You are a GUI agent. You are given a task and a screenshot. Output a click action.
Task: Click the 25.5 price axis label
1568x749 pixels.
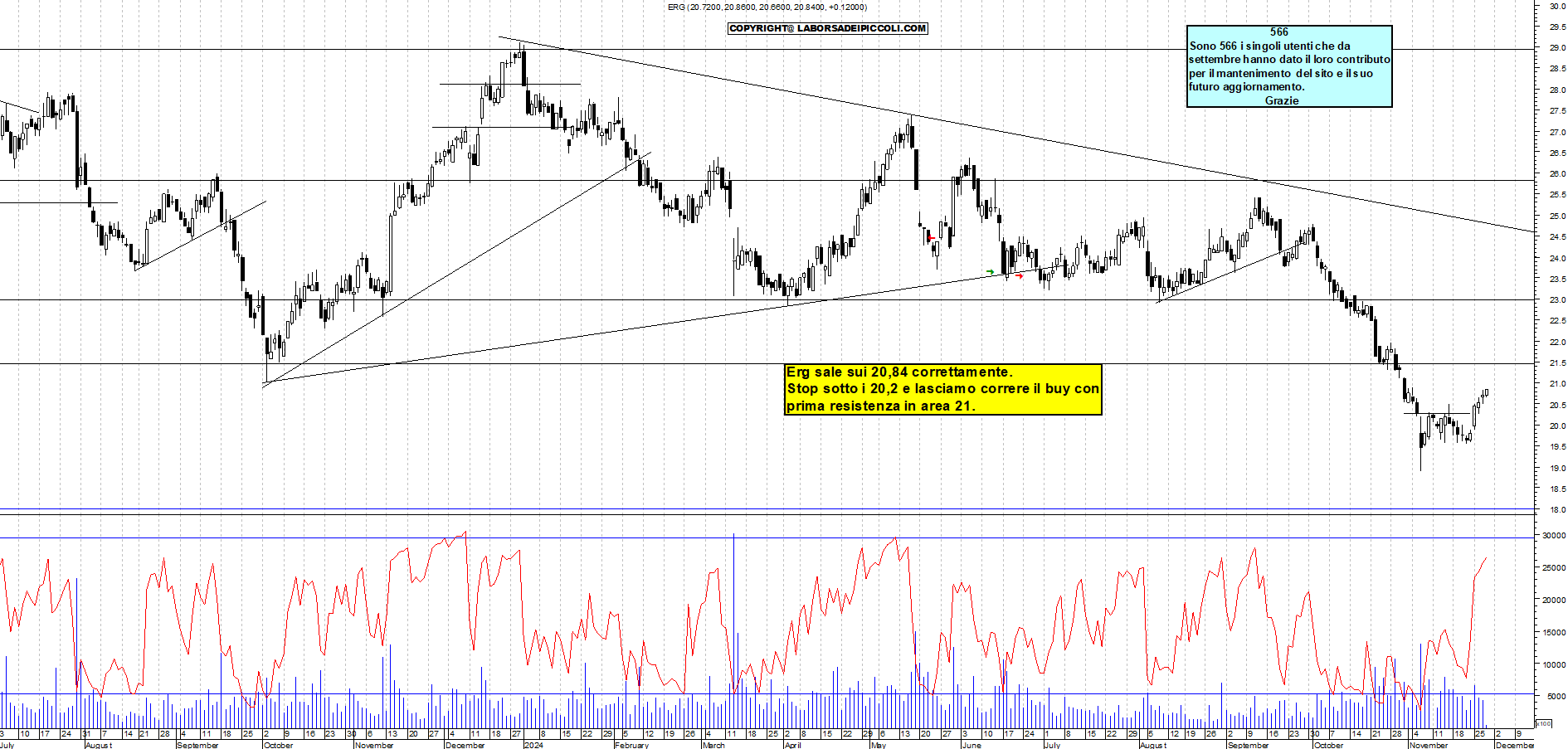click(1557, 195)
